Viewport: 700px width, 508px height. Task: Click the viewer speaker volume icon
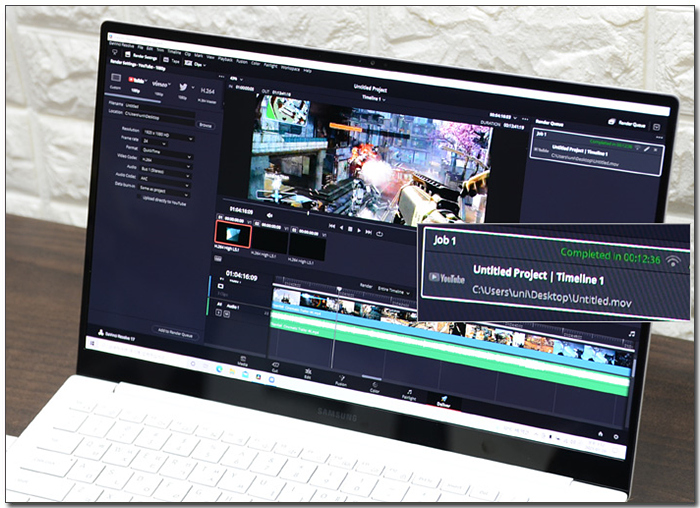pos(270,215)
